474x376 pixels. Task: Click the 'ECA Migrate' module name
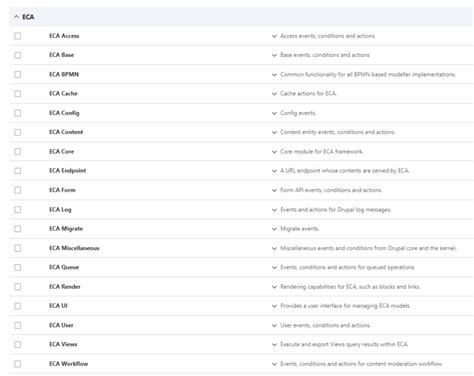tap(66, 229)
